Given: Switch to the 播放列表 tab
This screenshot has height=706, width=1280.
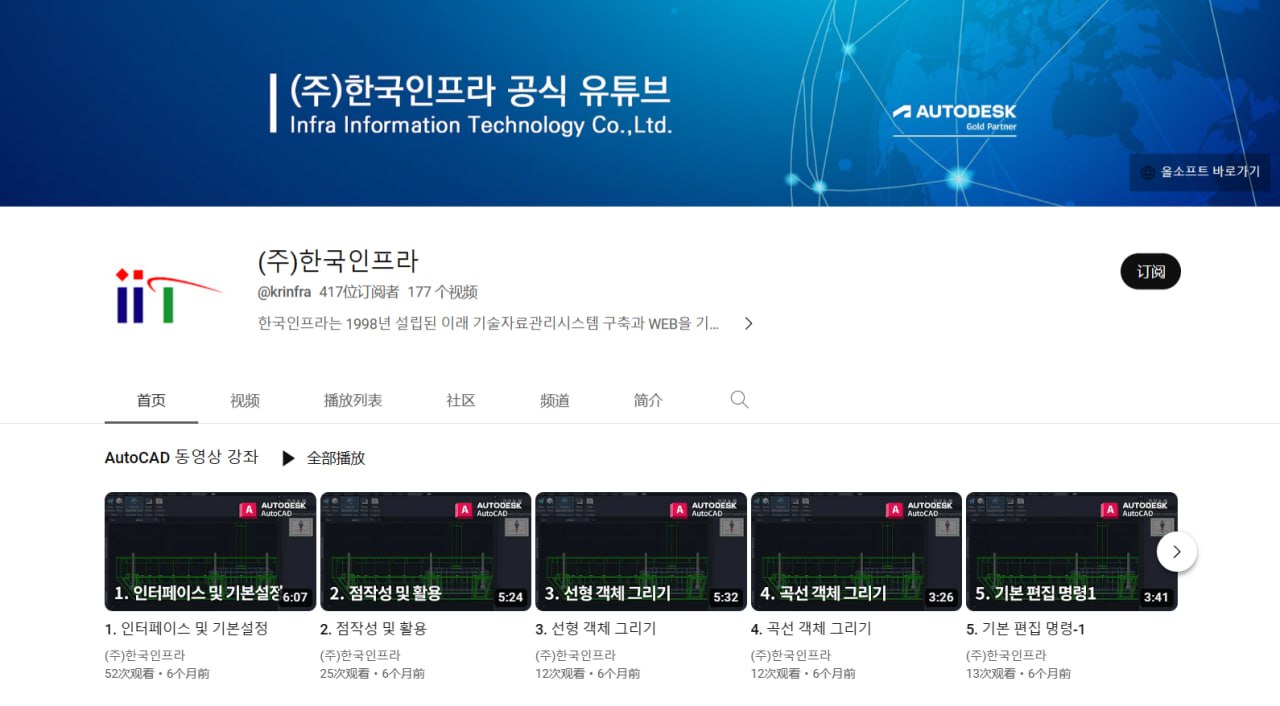Looking at the screenshot, I should pyautogui.click(x=353, y=400).
